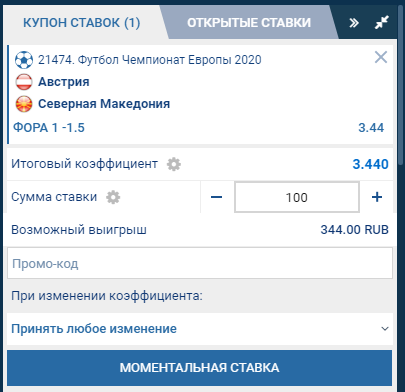Collapse the bet slip with arrows icon
Viewport: 405px width, 392px height.
tap(382, 23)
